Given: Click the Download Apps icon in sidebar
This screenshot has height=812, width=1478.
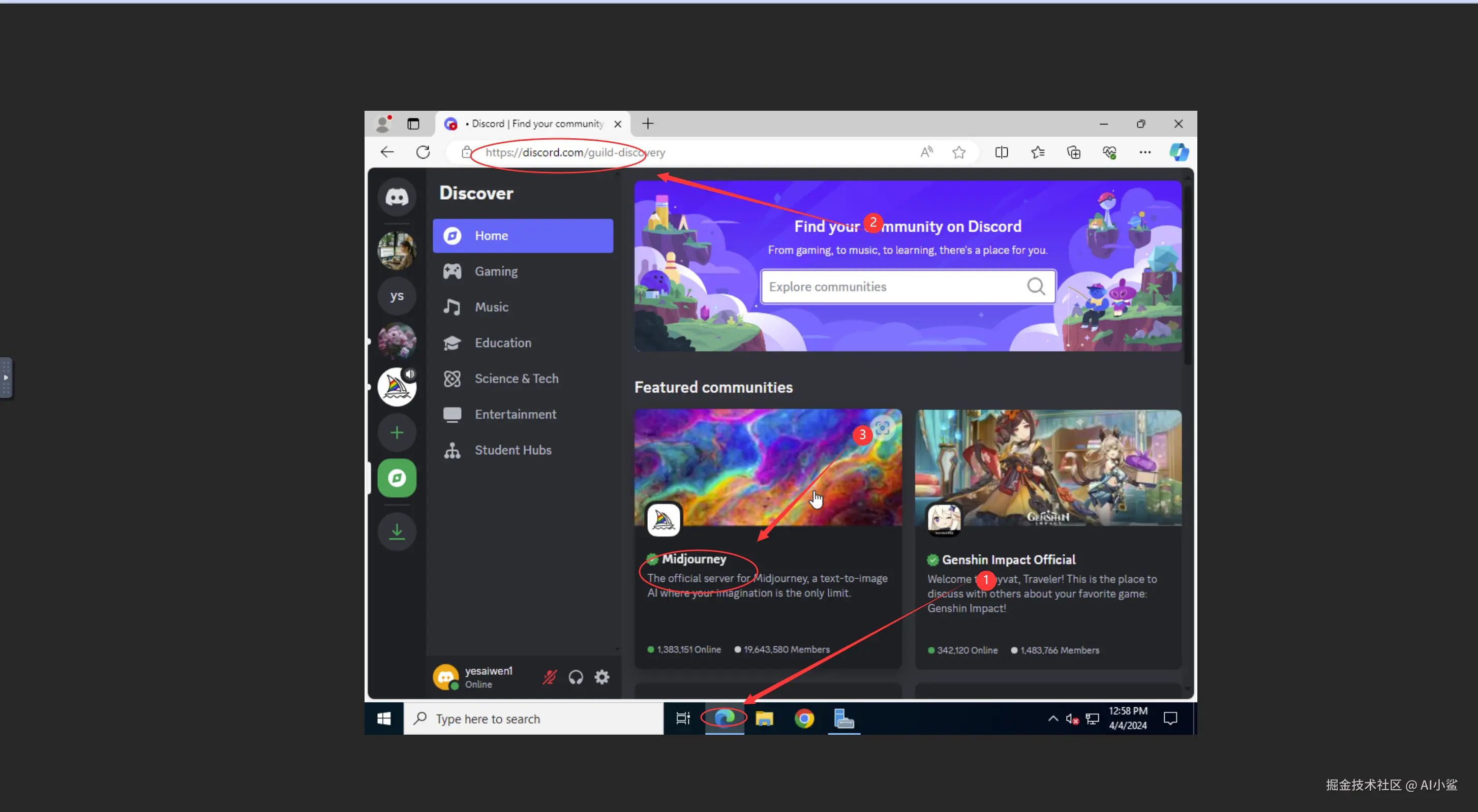Looking at the screenshot, I should [x=397, y=532].
